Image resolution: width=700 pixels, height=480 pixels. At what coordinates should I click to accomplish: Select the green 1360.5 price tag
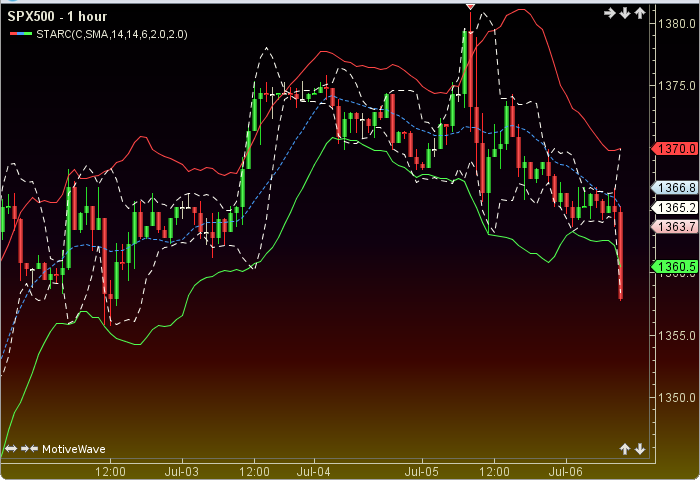pyautogui.click(x=675, y=267)
